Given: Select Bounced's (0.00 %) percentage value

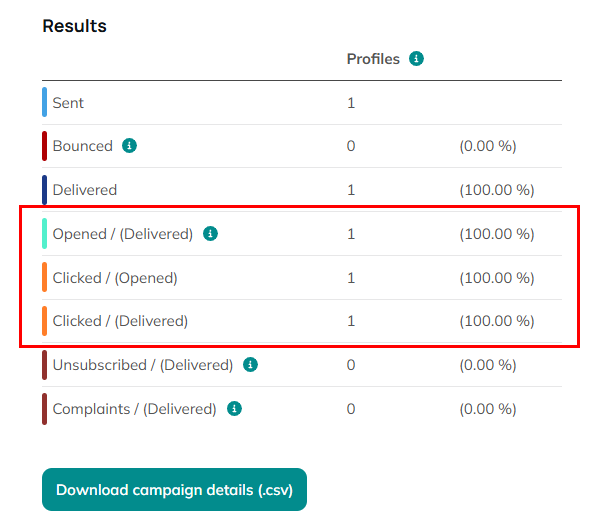Looking at the screenshot, I should pos(488,146).
